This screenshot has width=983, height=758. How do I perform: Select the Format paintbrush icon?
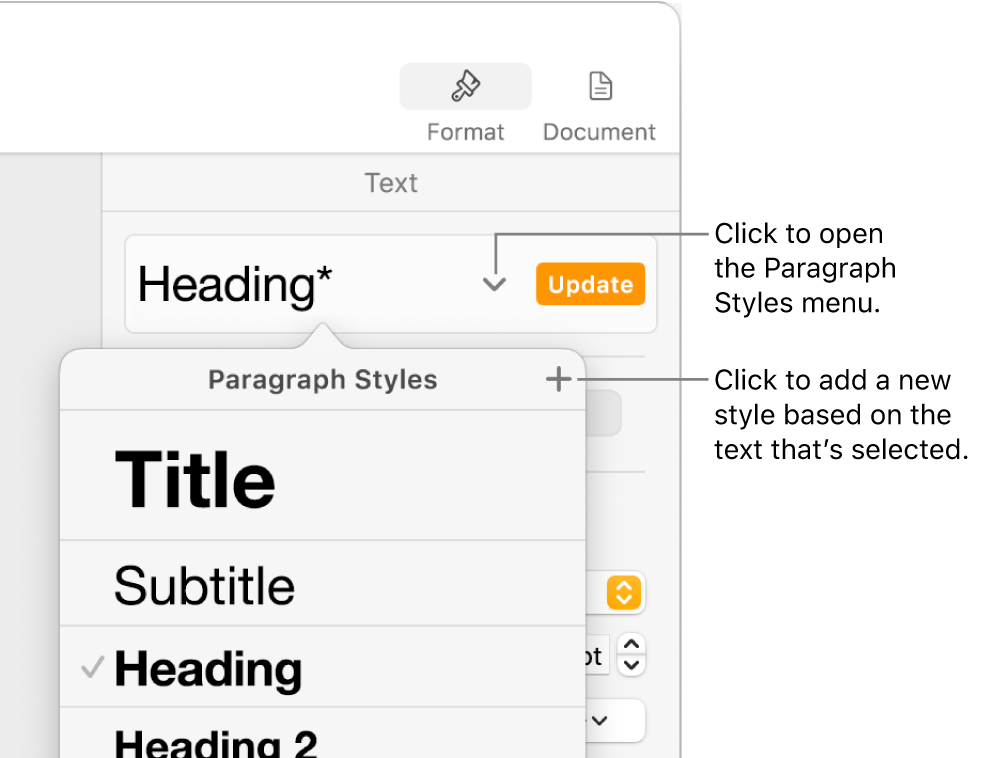tap(465, 86)
